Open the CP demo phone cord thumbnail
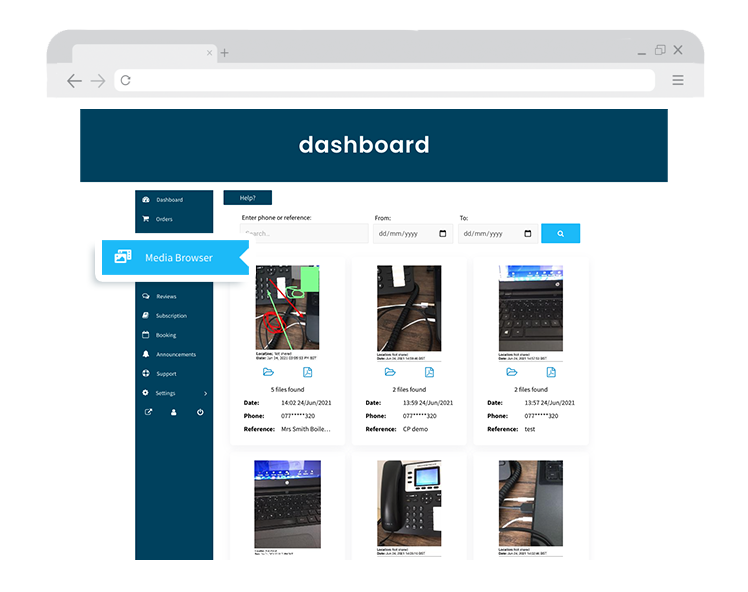 [409, 308]
